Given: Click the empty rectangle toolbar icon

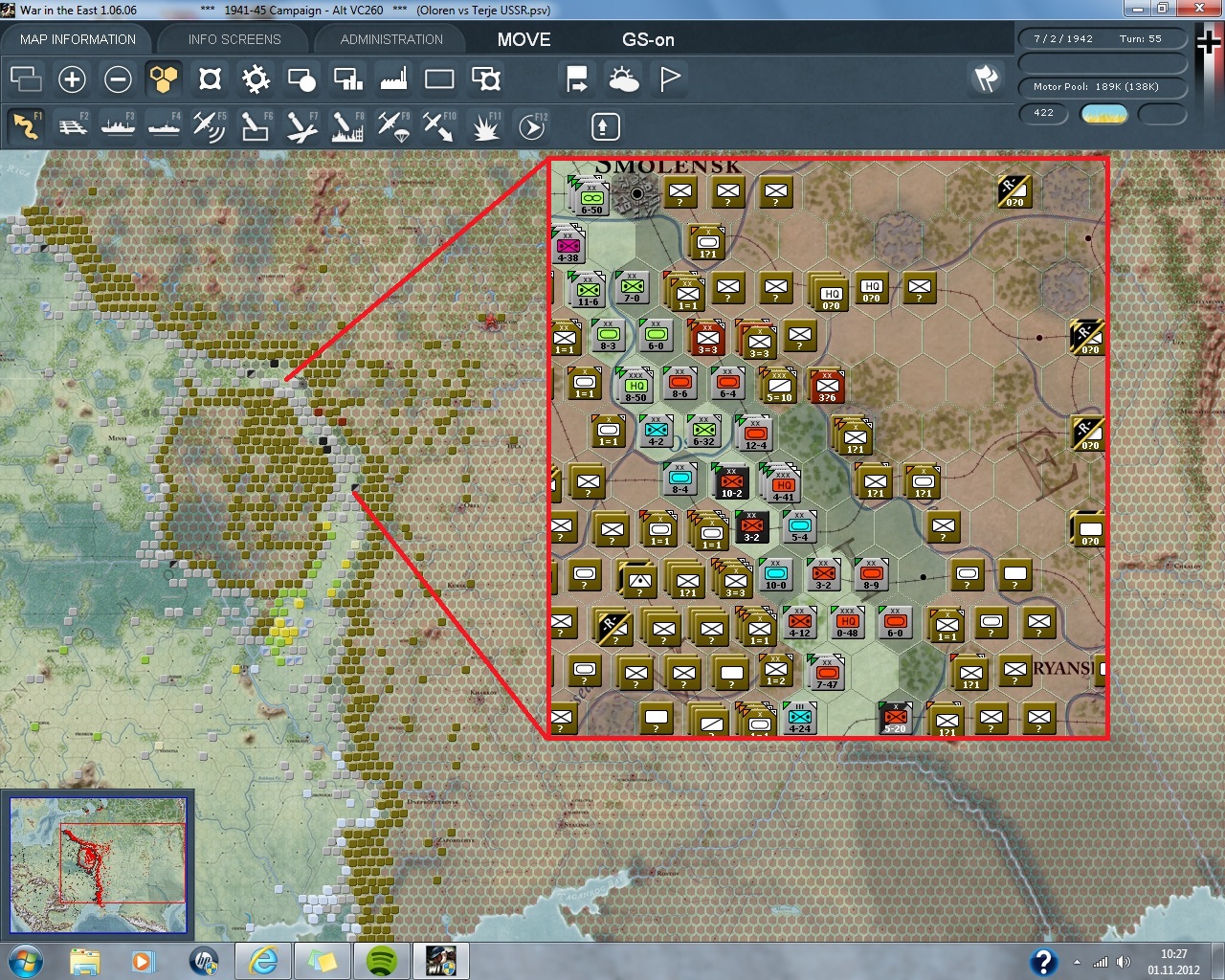Looking at the screenshot, I should (439, 78).
